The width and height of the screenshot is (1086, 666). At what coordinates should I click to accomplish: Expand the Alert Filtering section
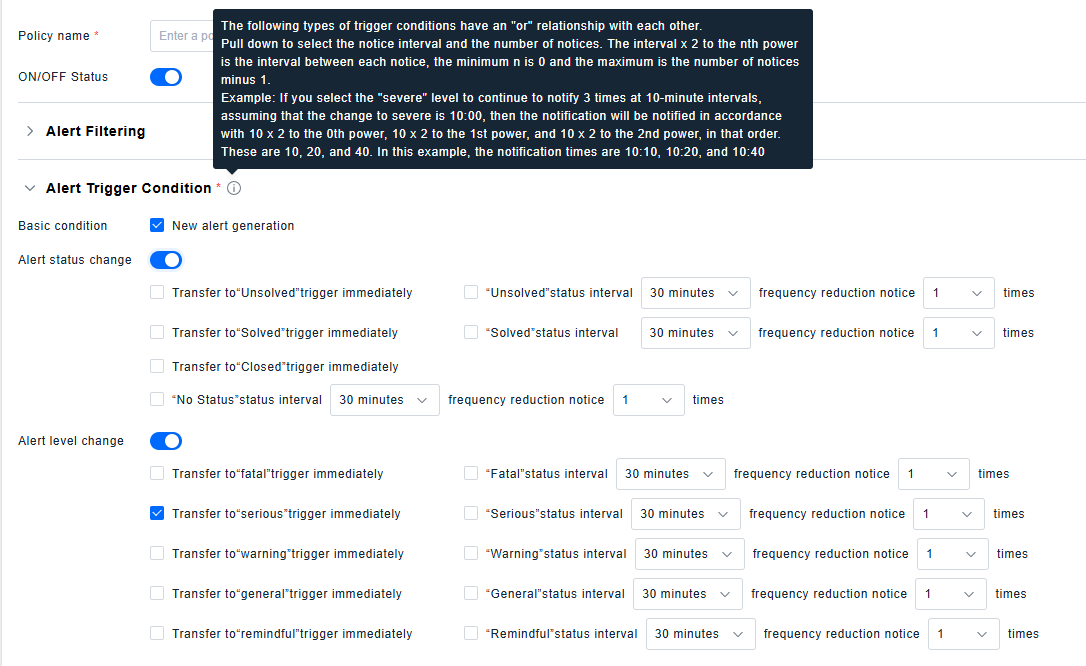click(x=30, y=131)
